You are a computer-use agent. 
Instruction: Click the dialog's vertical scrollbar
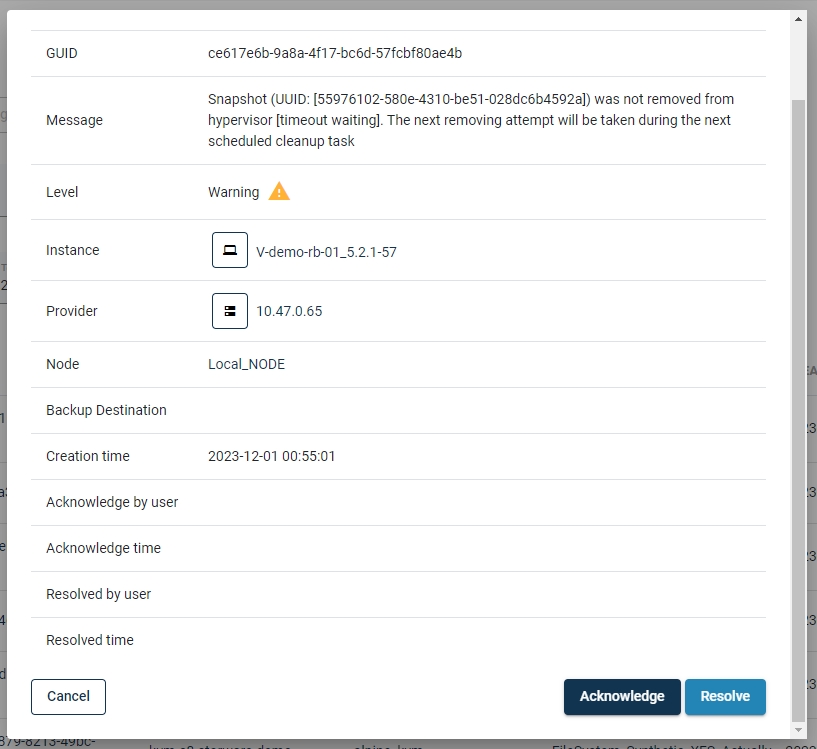tap(797, 400)
